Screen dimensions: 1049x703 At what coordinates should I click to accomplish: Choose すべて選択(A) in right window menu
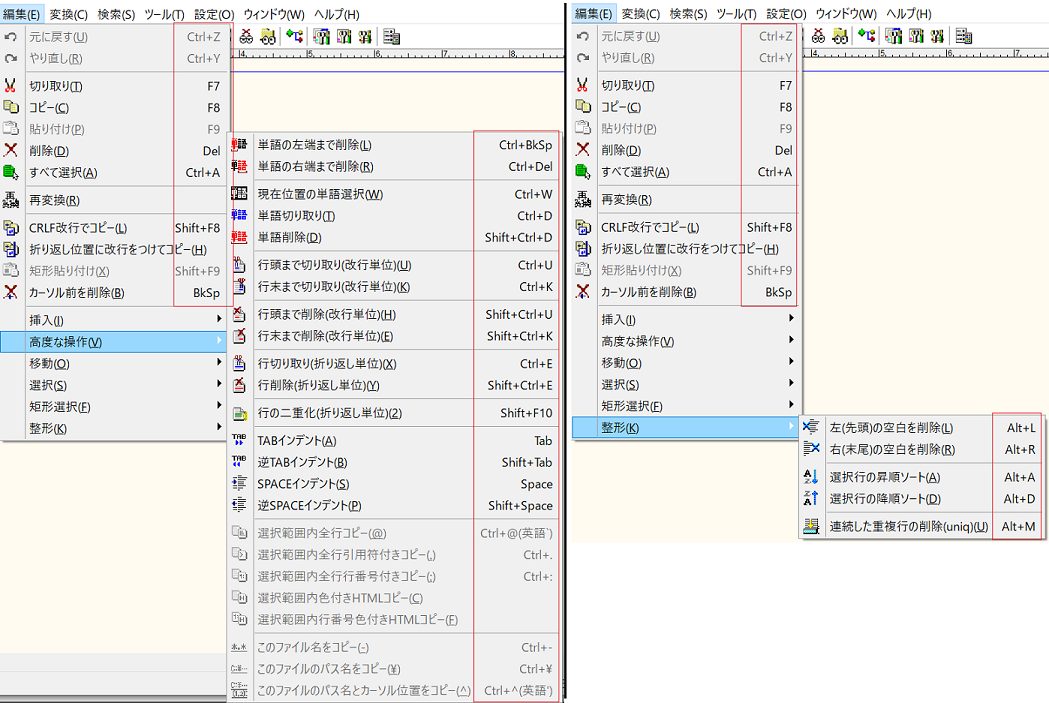686,172
